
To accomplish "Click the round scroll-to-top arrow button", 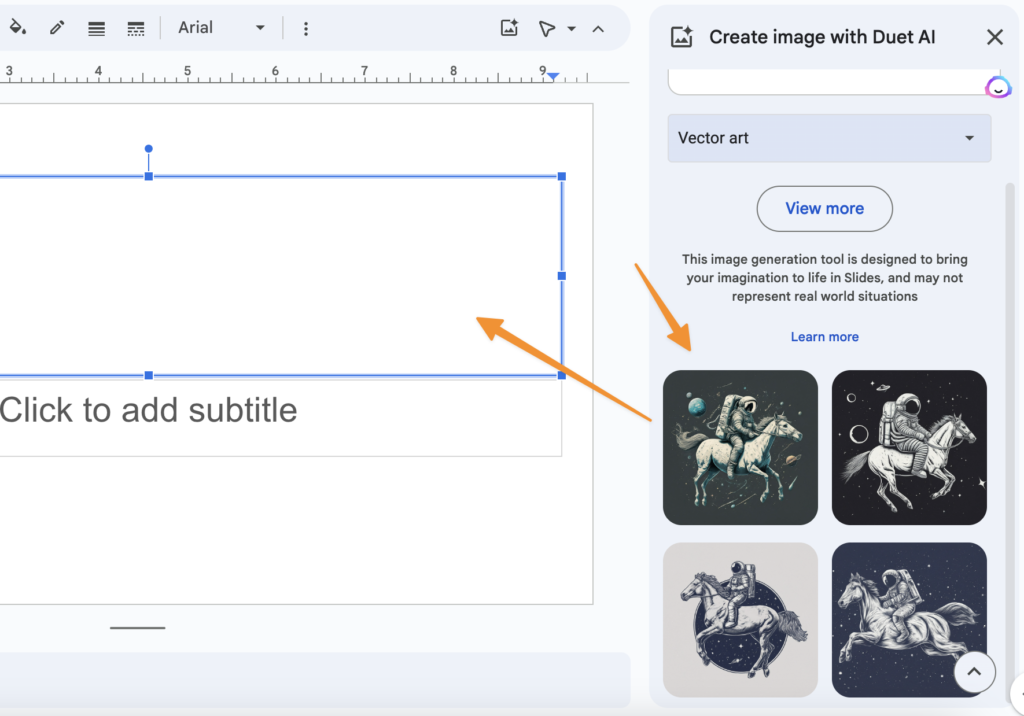I will [974, 673].
